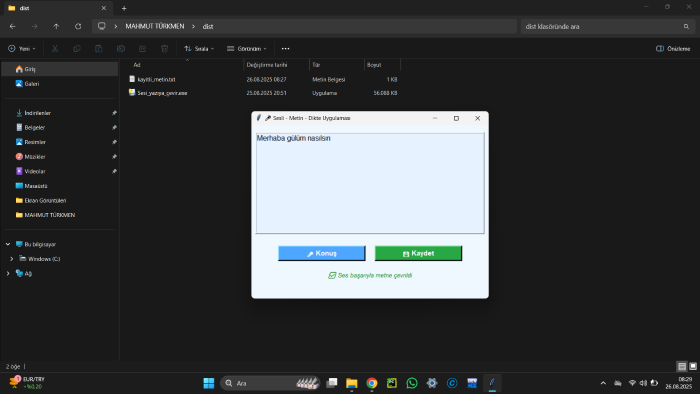Open Giriş home in the sidebar
Image resolution: width=700 pixels, height=394 pixels.
60,69
